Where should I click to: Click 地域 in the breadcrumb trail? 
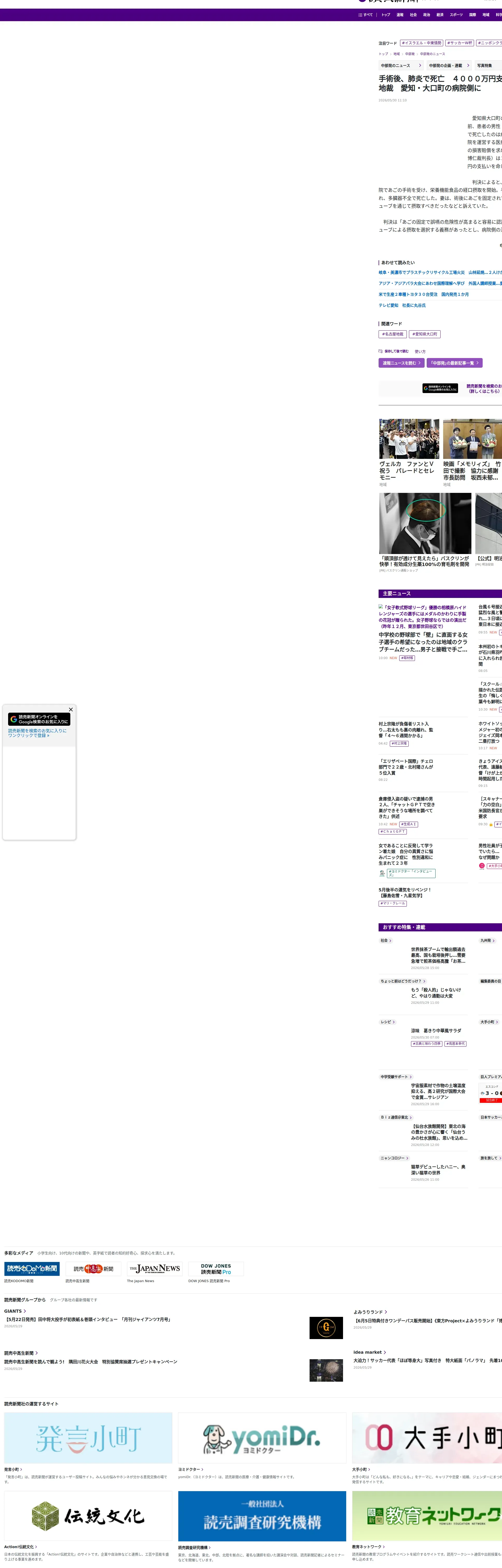397,54
